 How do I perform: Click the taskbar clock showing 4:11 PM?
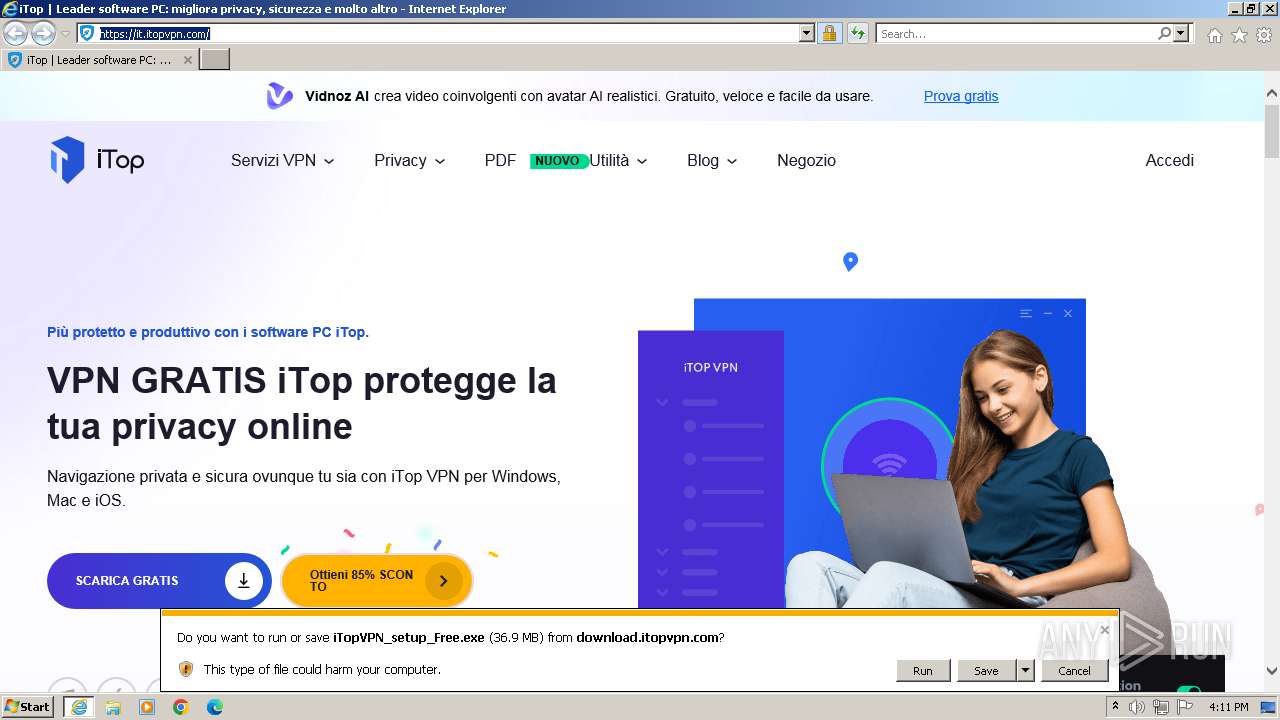1229,707
